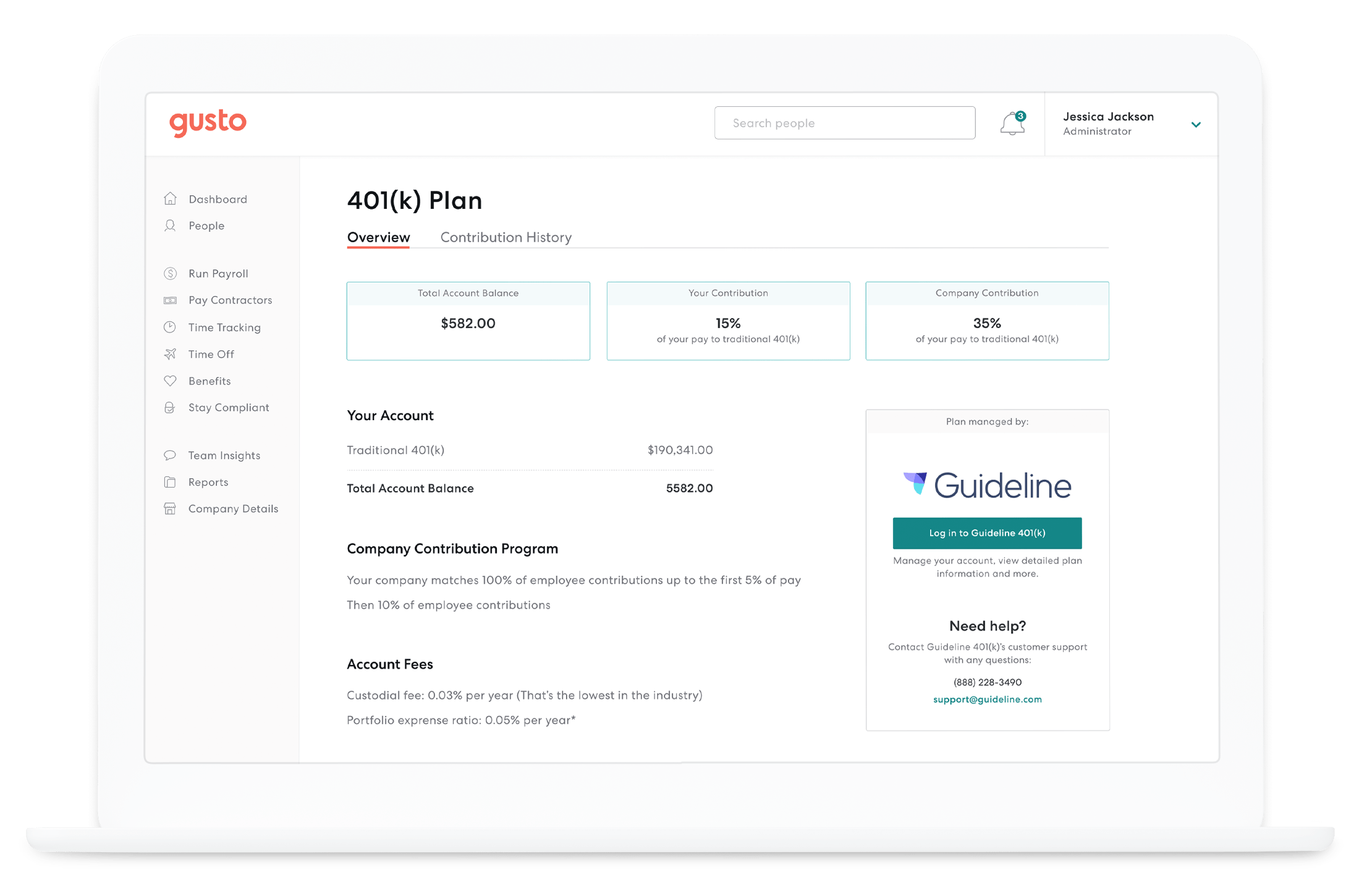Select the Overview tab
Image resolution: width=1359 pixels, height=896 pixels.
pyautogui.click(x=378, y=237)
